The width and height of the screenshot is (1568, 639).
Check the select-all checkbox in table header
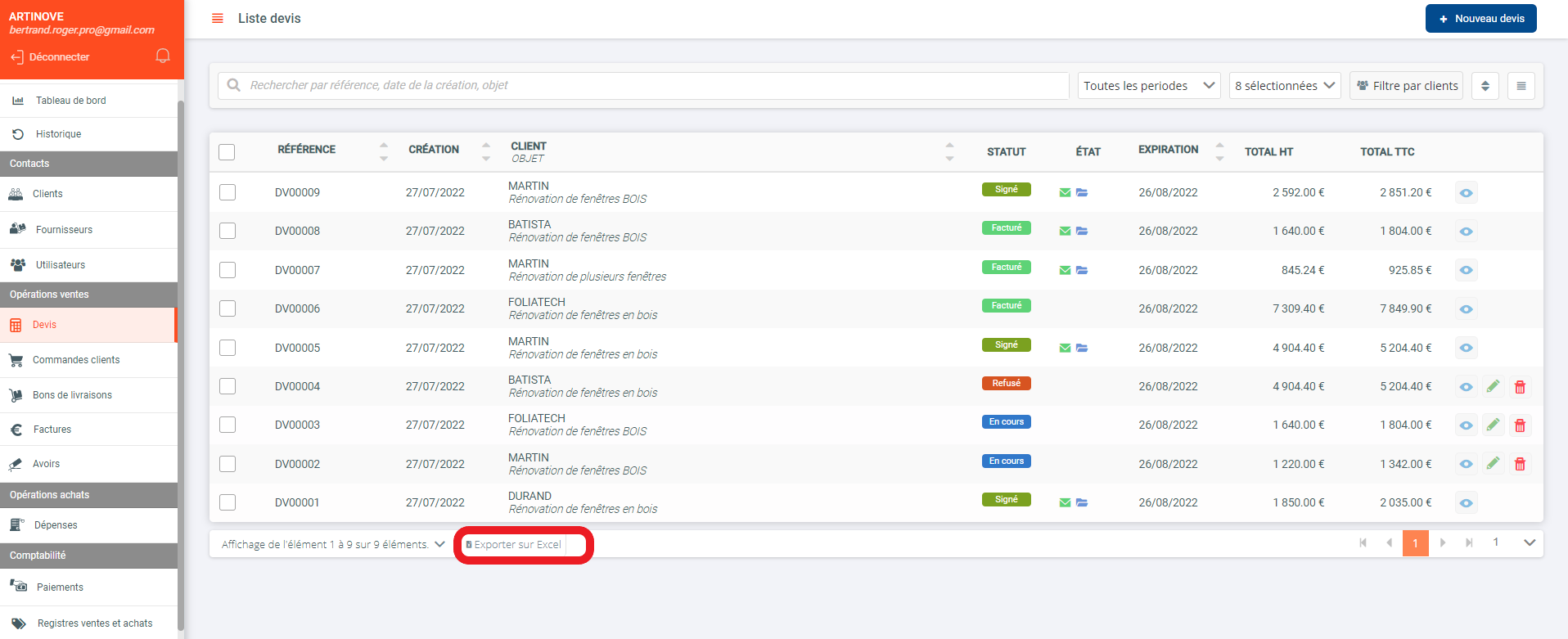coord(227,152)
